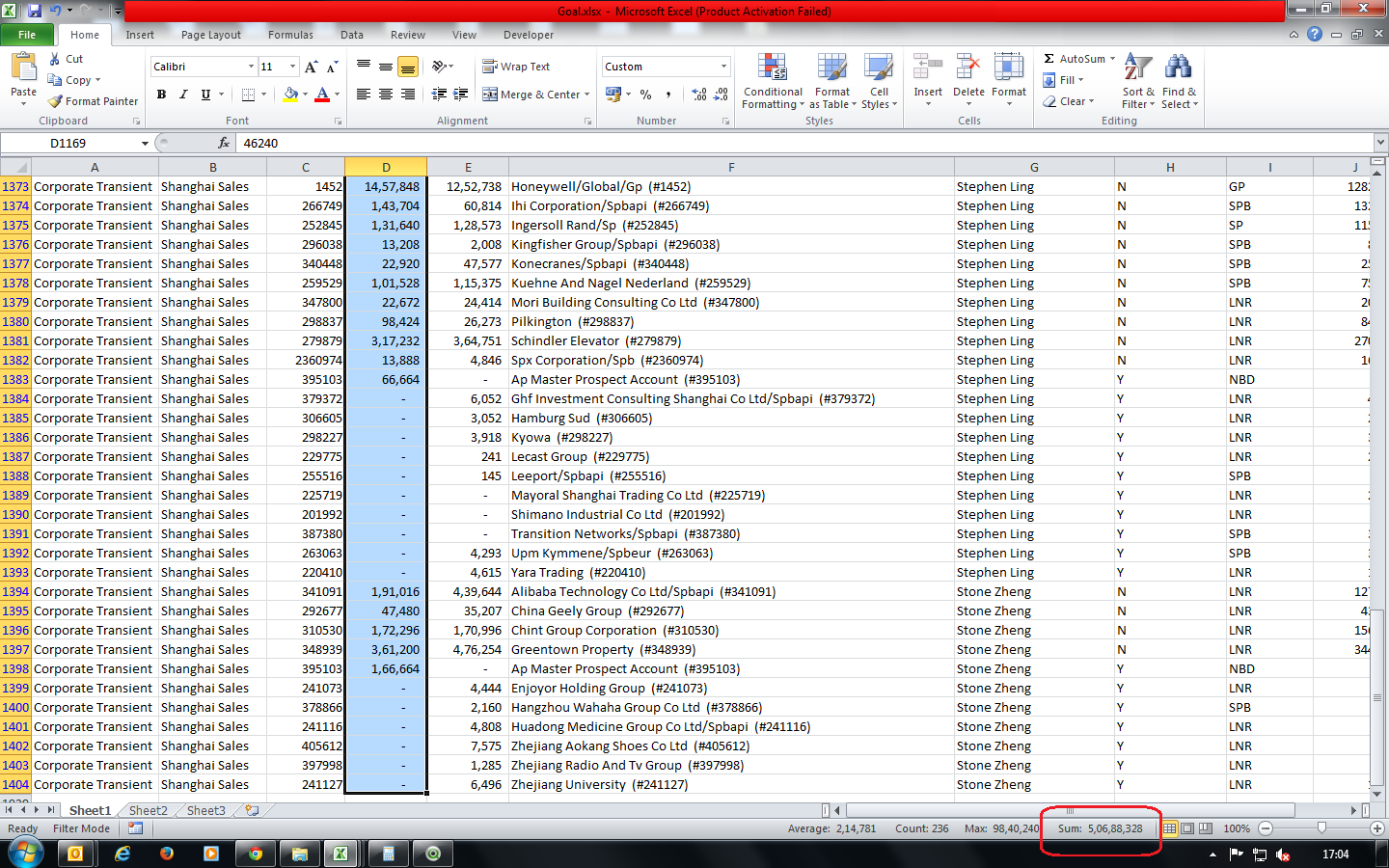Open the Conditional Formatting menu
Image resolution: width=1389 pixels, height=868 pixels.
pos(772,83)
